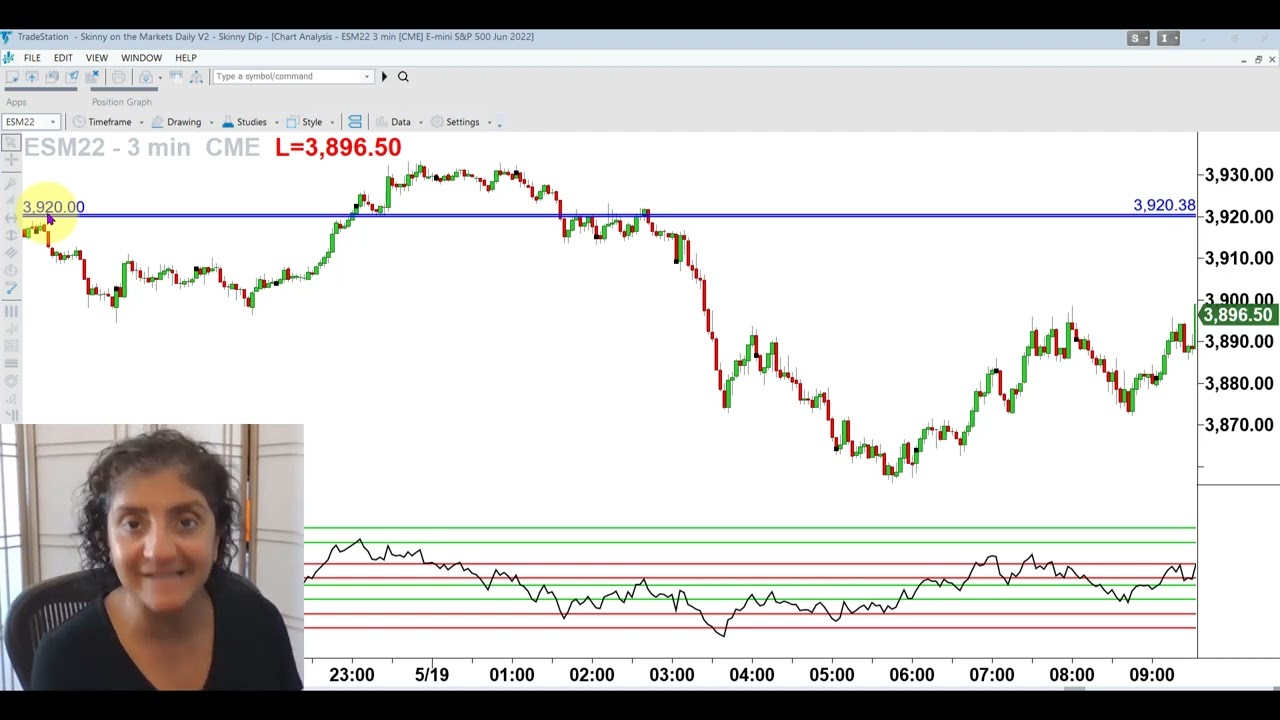Open the WINDOW menu
Image resolution: width=1280 pixels, height=720 pixels.
[x=141, y=58]
